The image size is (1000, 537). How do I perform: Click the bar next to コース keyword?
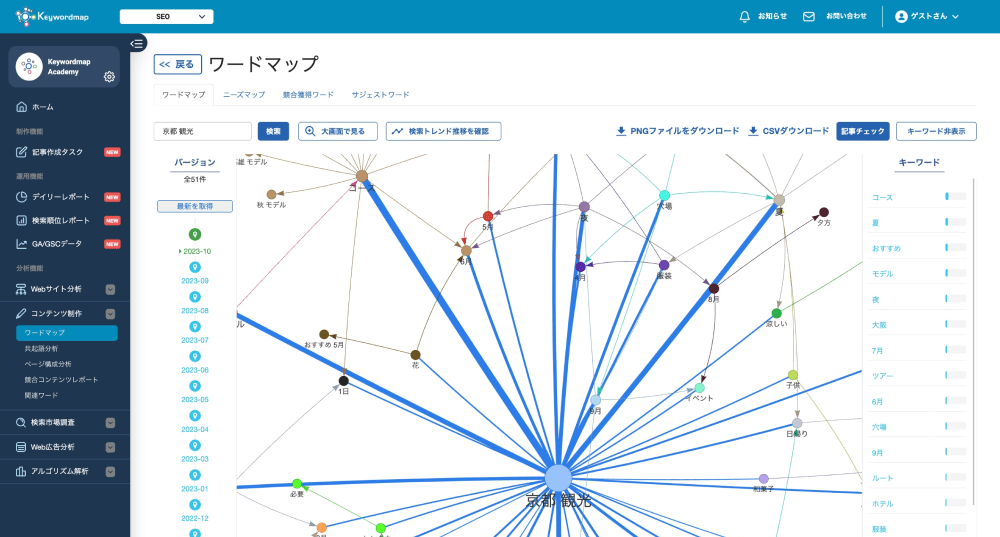[x=955, y=197]
